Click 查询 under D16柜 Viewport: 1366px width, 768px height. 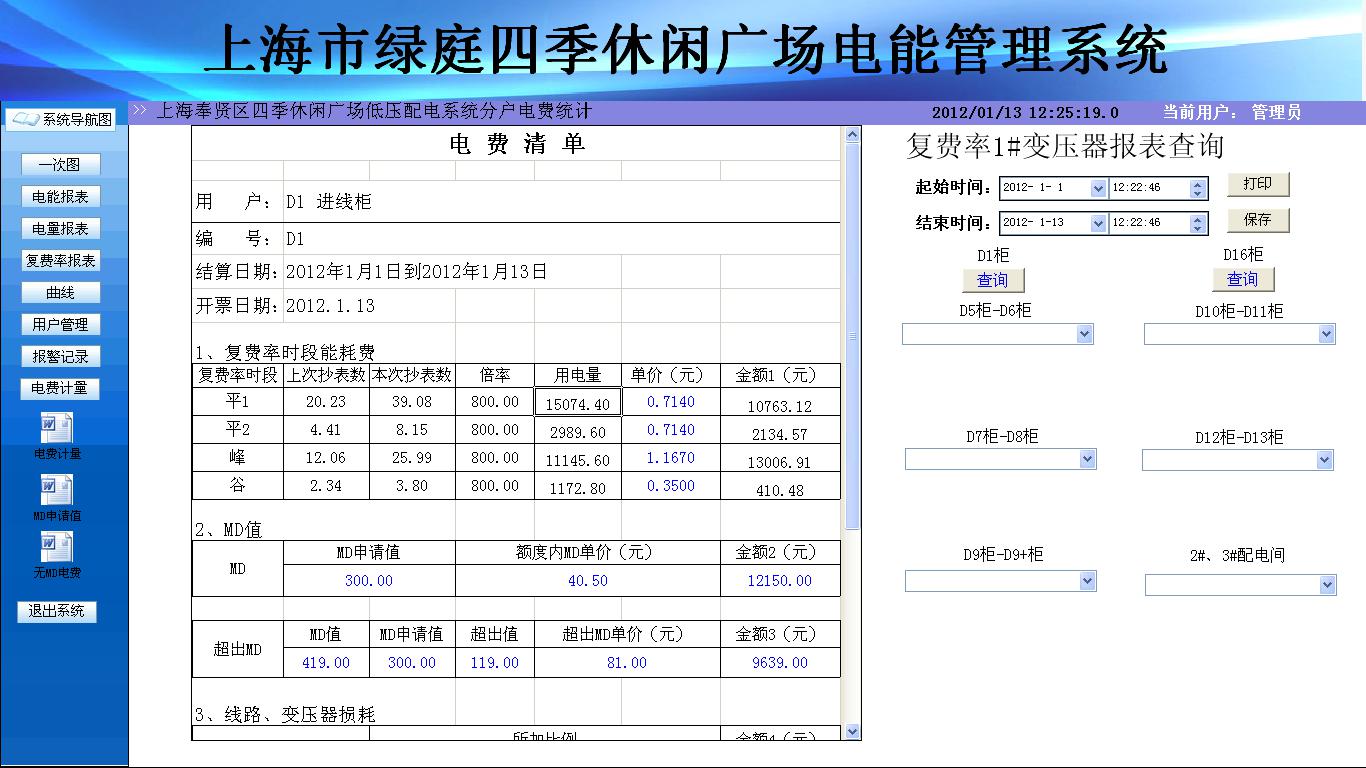1243,280
